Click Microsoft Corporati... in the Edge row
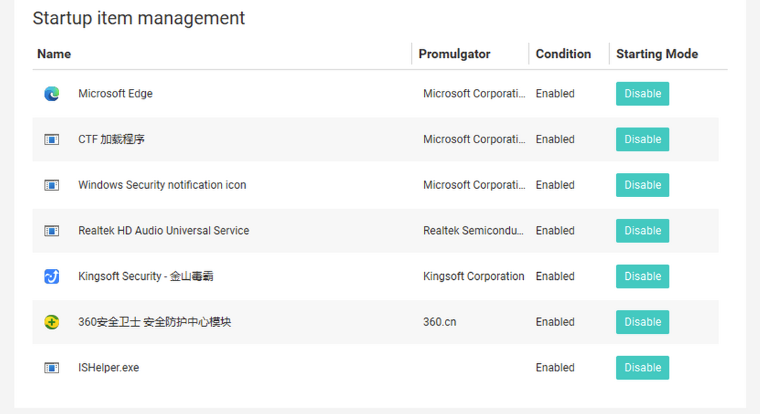The image size is (760, 414). pos(474,94)
